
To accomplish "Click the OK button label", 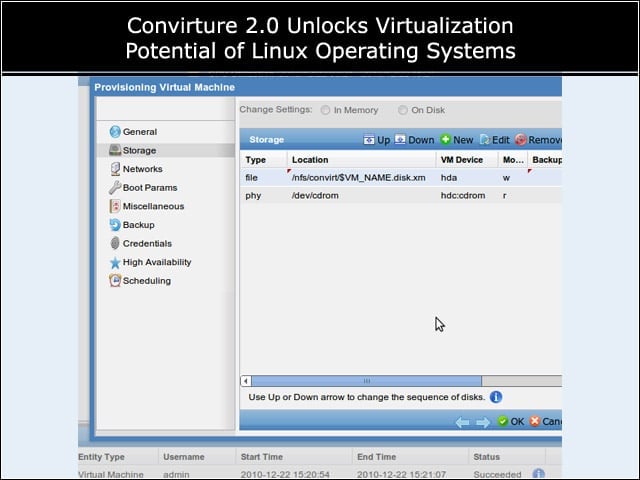I will click(517, 422).
